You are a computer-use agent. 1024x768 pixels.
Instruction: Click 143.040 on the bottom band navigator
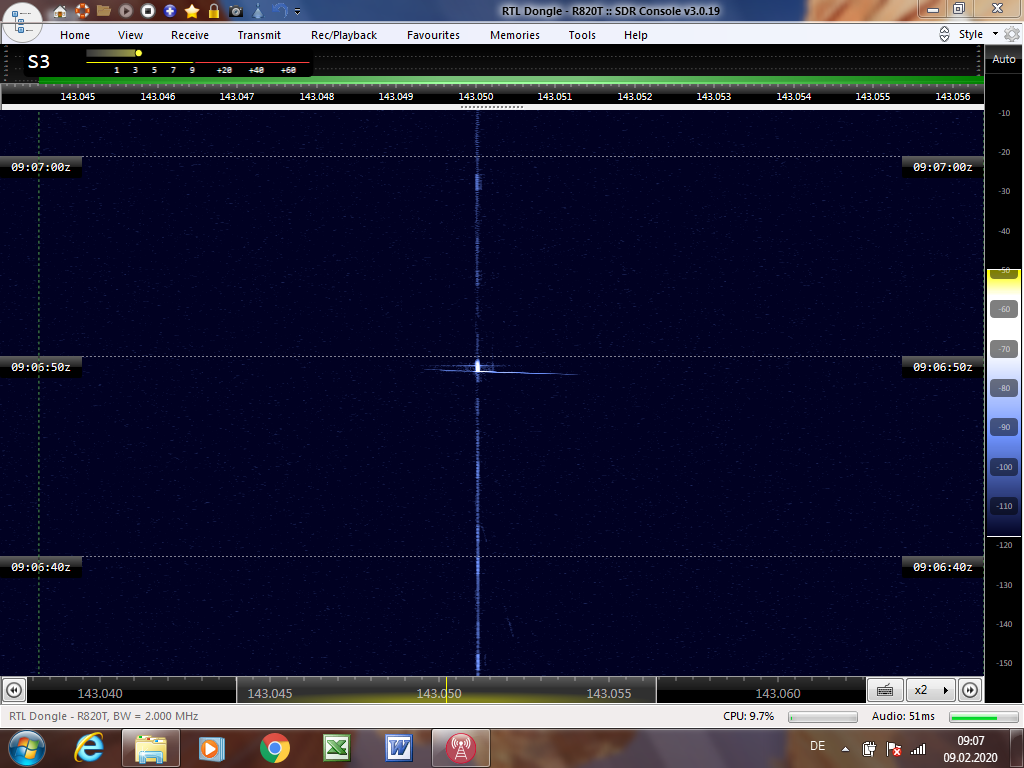tap(100, 694)
